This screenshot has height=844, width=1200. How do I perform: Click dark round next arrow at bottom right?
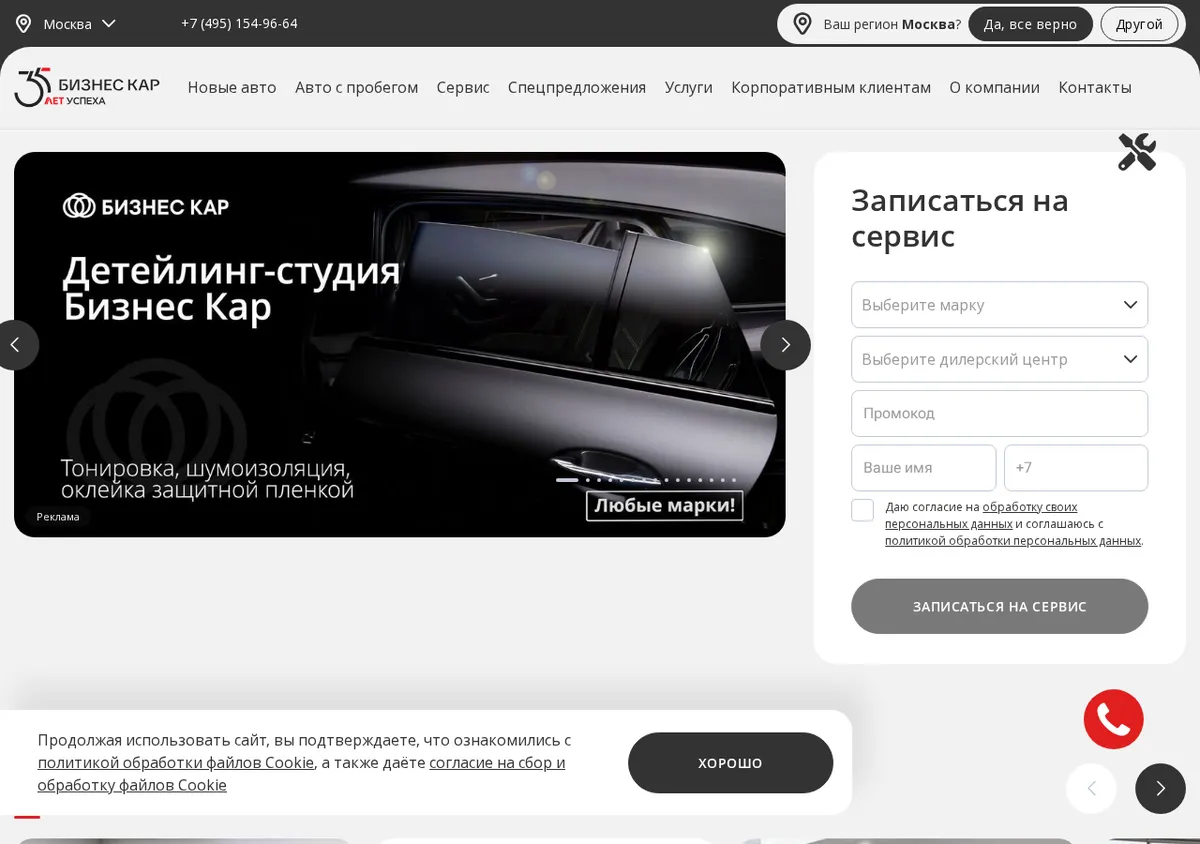pos(1160,788)
